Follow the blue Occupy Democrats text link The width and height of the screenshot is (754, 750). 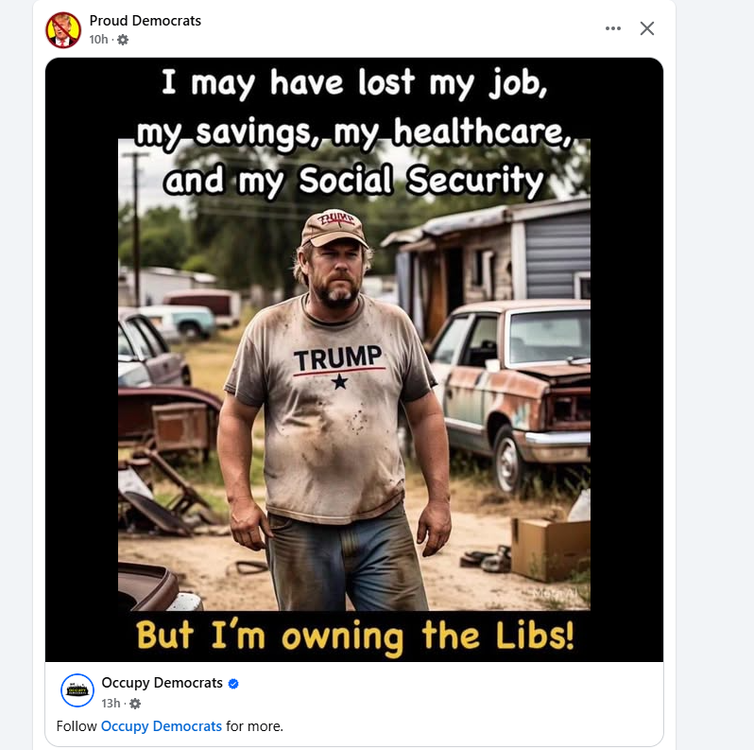pyautogui.click(x=161, y=726)
